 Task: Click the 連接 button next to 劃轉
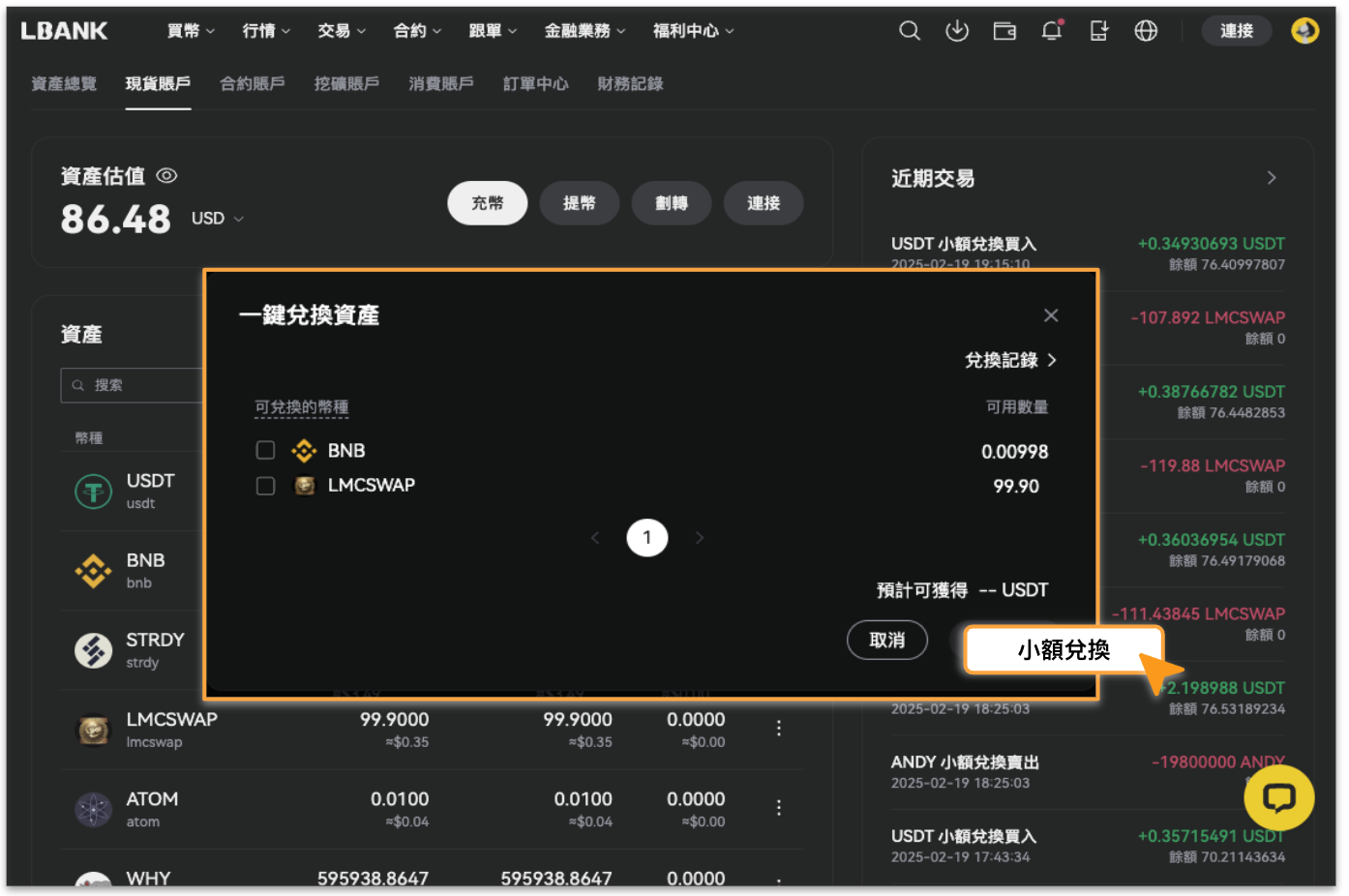click(x=764, y=203)
